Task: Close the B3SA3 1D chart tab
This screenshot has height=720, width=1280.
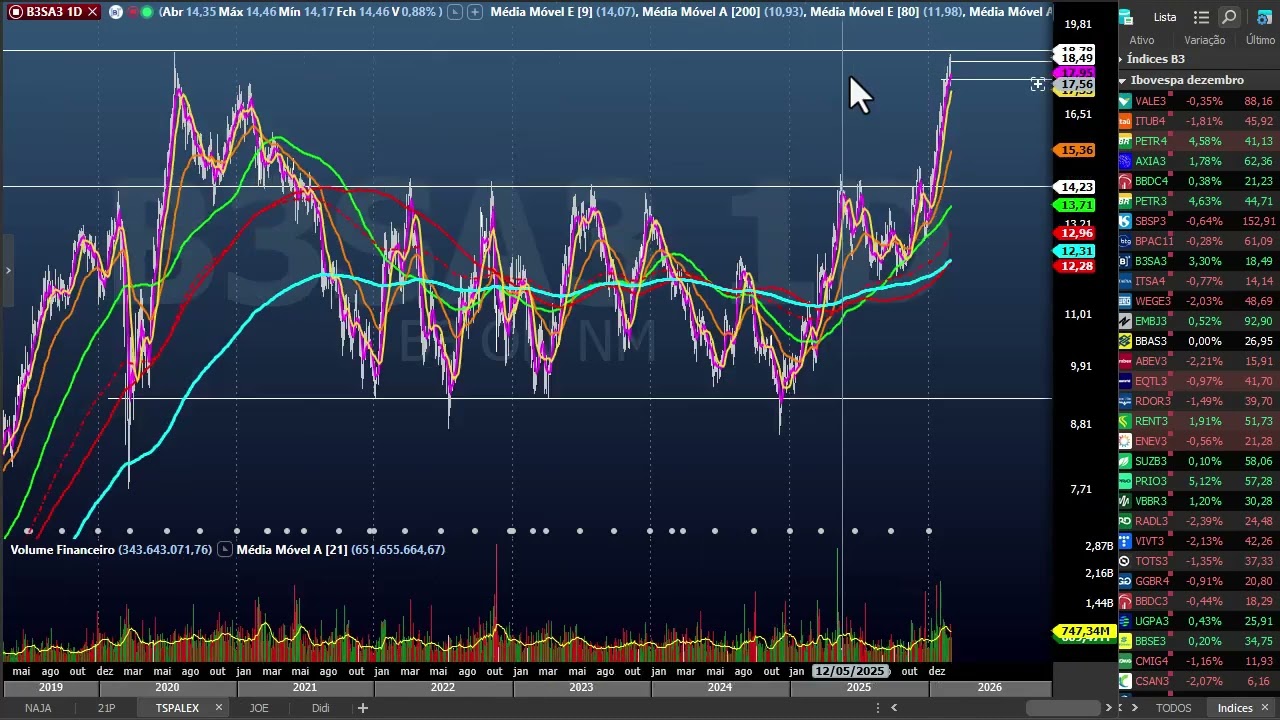Action: (x=92, y=12)
